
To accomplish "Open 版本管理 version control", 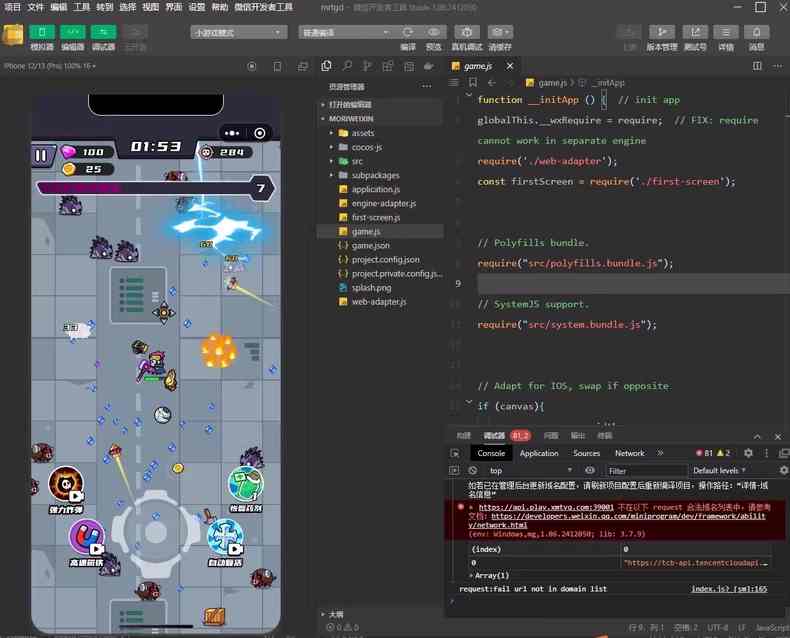I will coord(661,32).
